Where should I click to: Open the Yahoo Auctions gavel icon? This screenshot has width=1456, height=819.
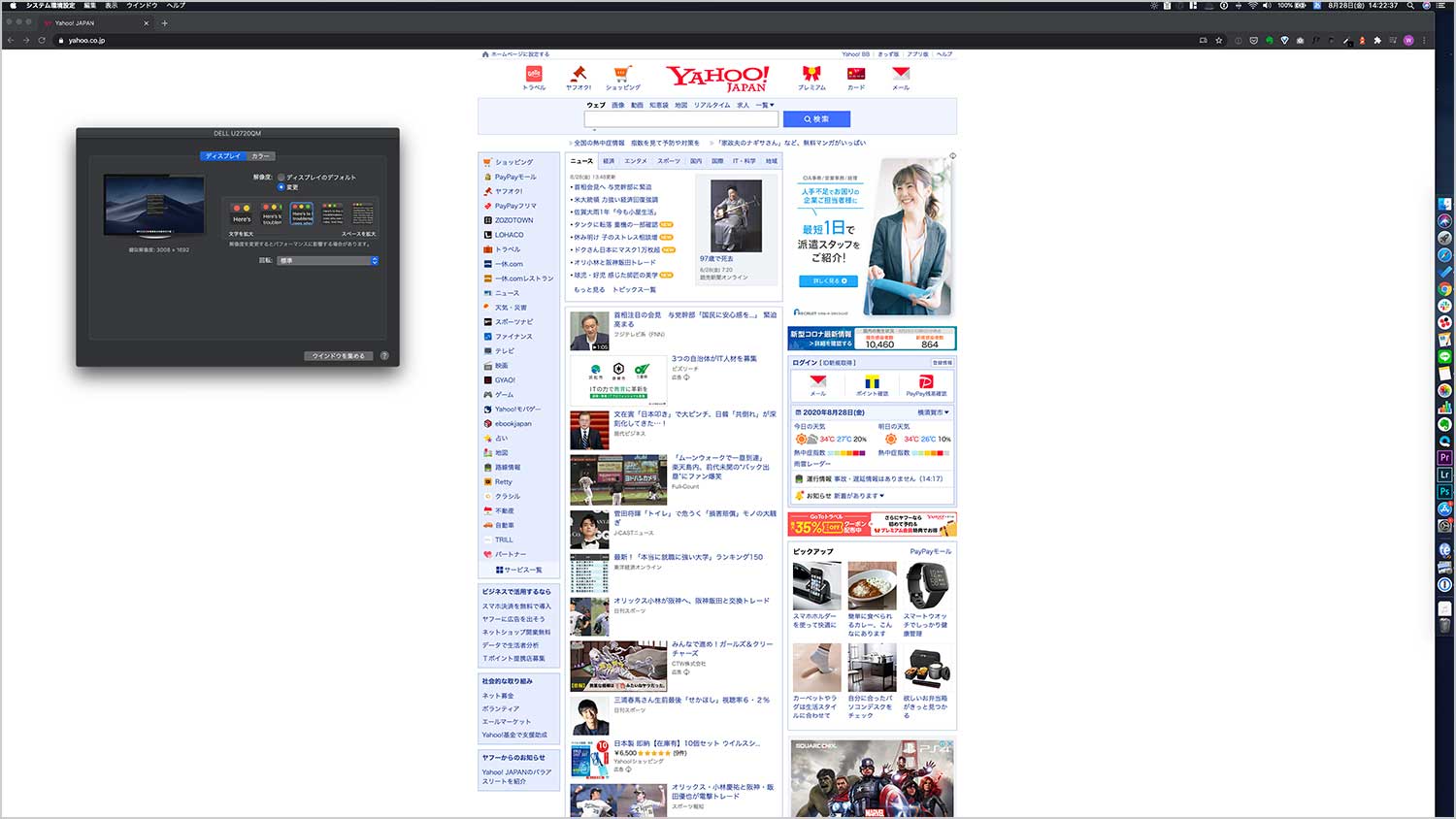tap(579, 74)
